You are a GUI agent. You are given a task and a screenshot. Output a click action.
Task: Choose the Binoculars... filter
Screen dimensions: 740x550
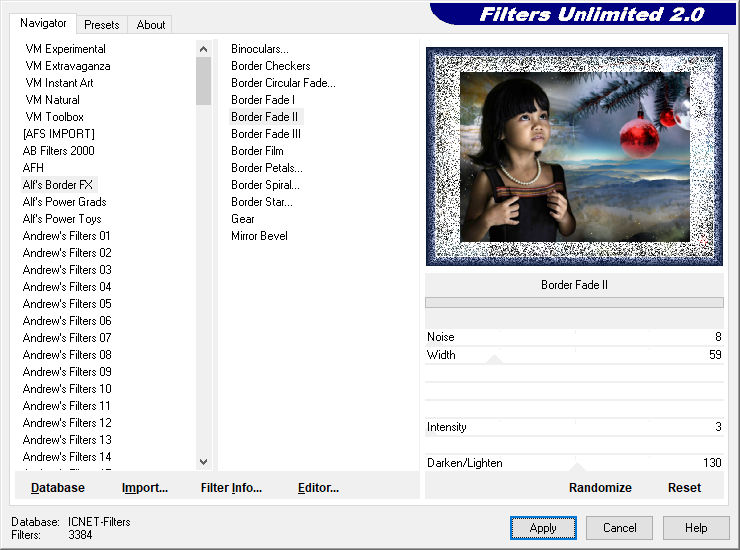coord(260,49)
